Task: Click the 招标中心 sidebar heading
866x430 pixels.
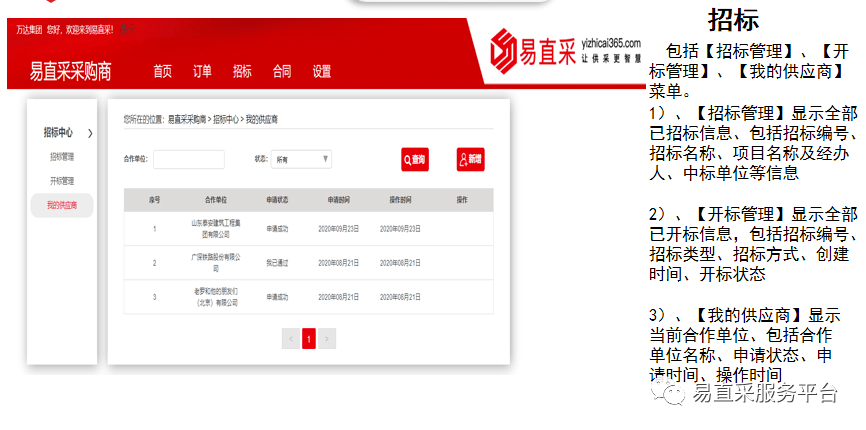Action: coord(58,132)
